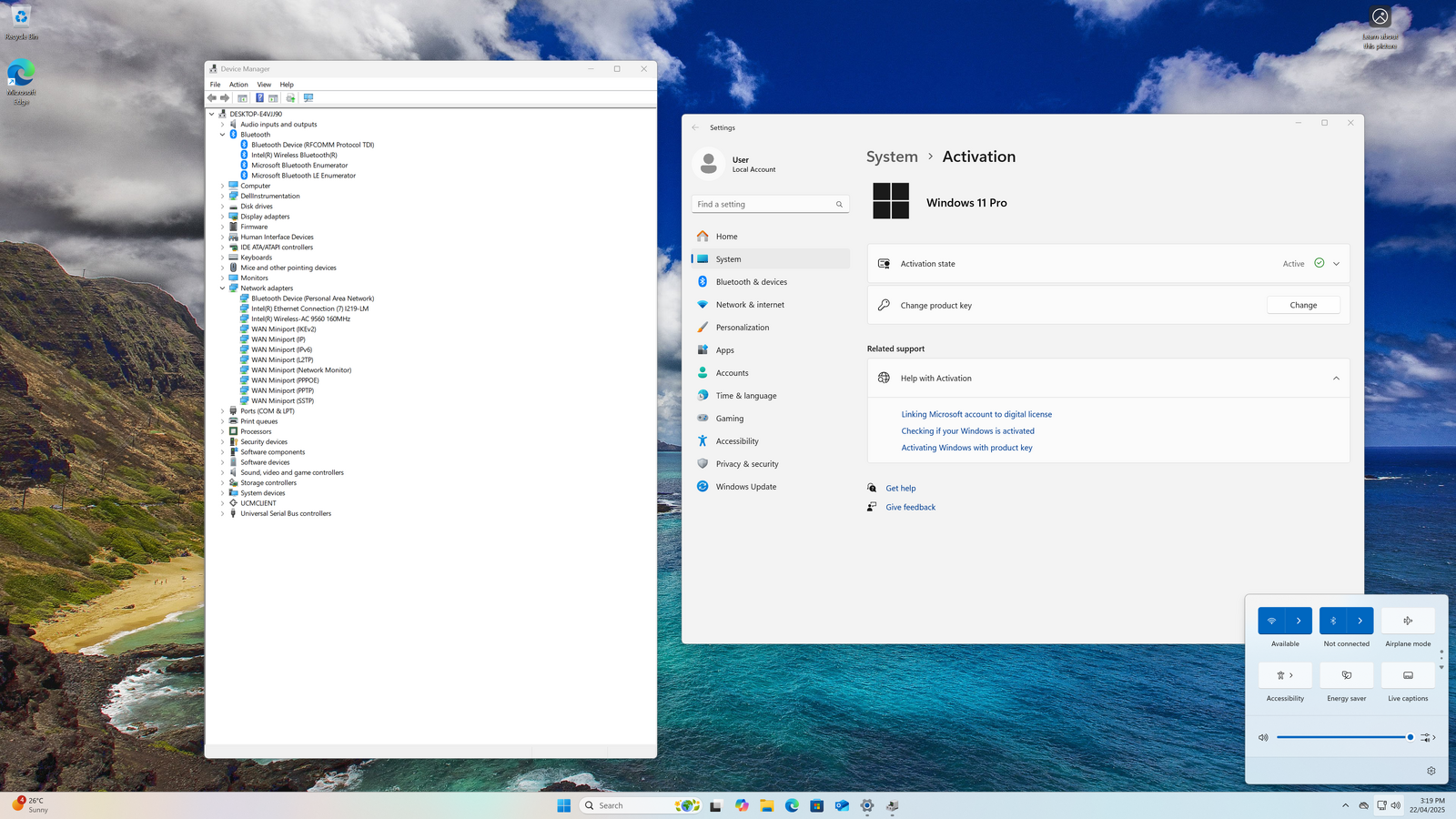1456x819 pixels.
Task: Select Intel(R) Ethernet Connection (7) I219-LM
Action: 309,308
